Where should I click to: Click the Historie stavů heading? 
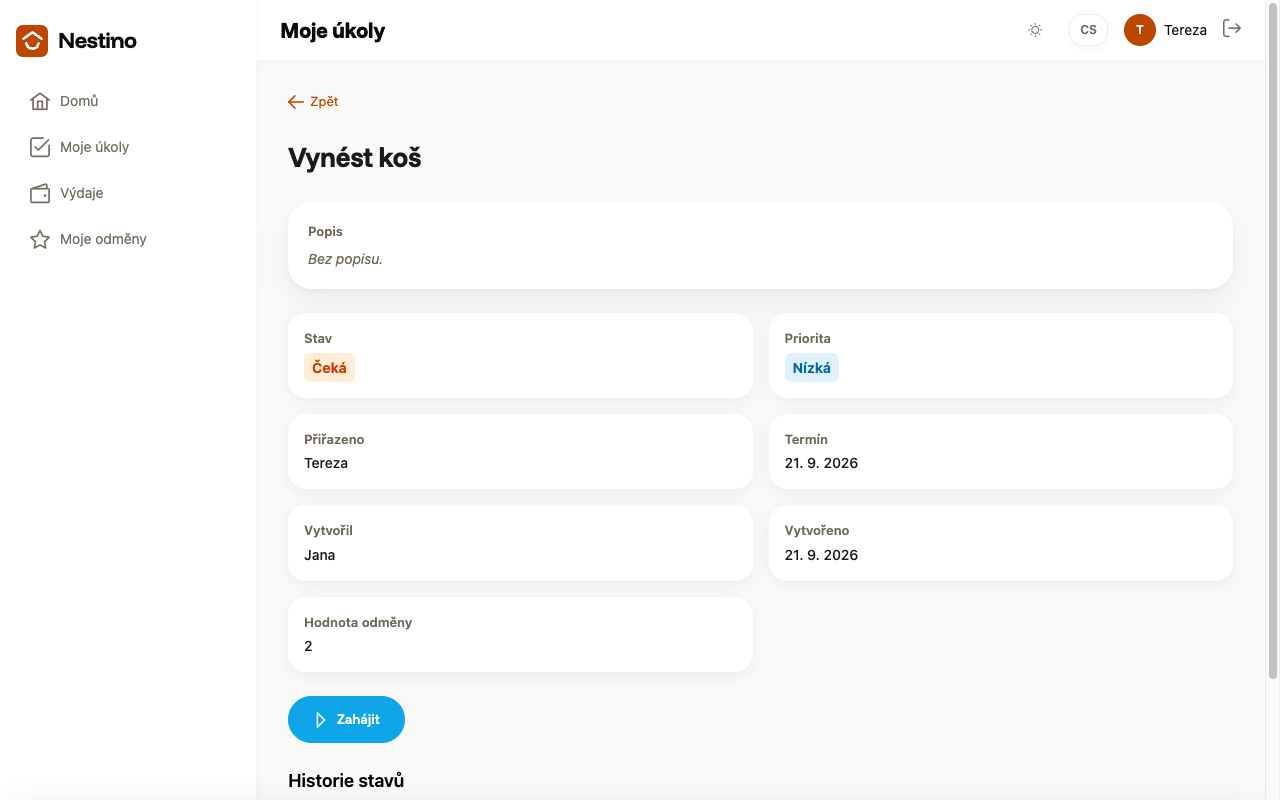346,781
